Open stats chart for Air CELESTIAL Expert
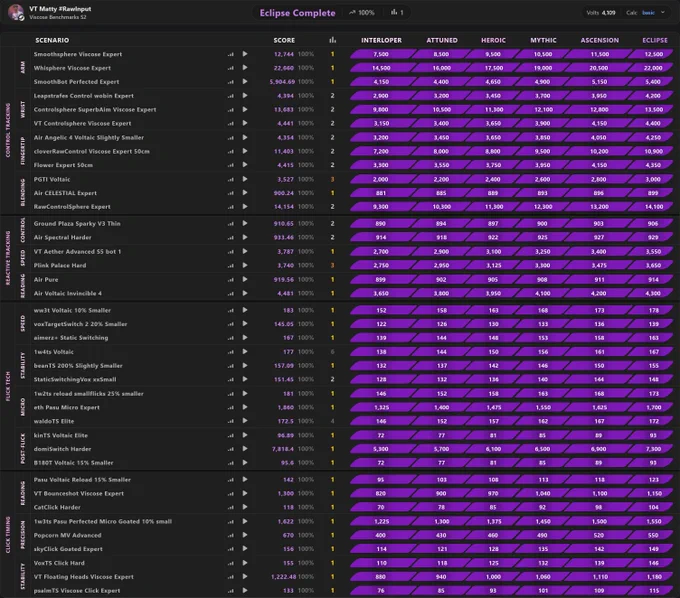Screen dimensions: 680x598 [230, 193]
